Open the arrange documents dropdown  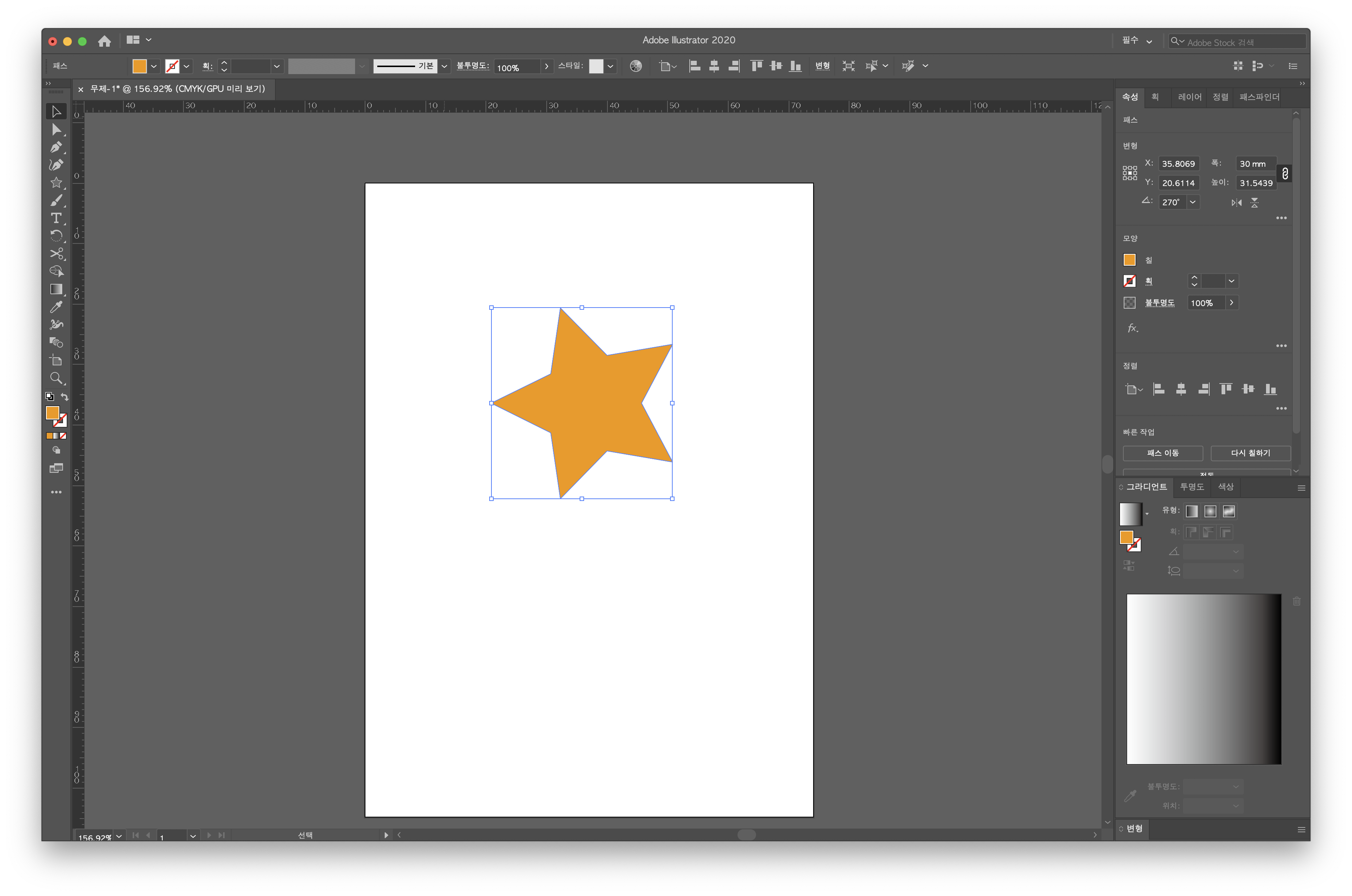pos(139,40)
